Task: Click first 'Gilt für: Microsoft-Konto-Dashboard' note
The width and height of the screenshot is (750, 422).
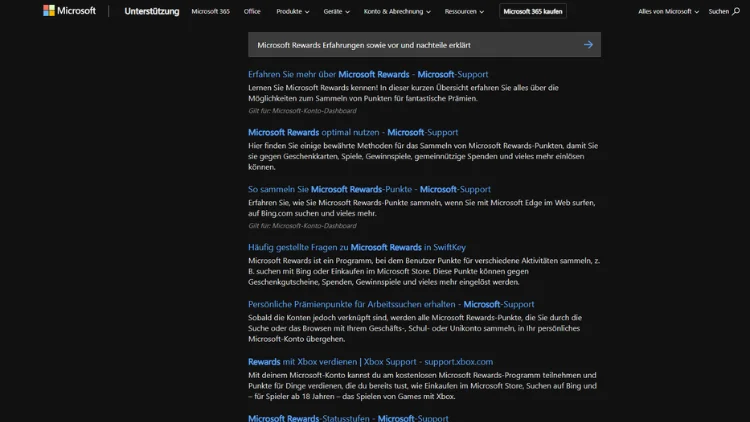Action: click(302, 111)
